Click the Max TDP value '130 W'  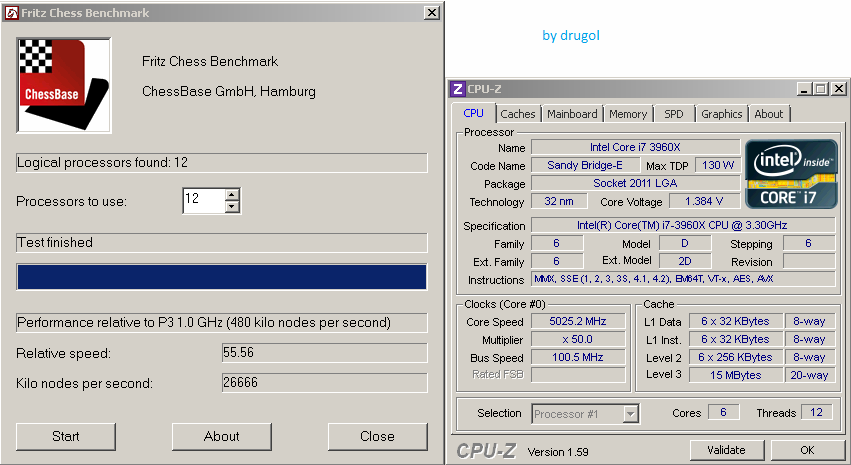(x=717, y=165)
